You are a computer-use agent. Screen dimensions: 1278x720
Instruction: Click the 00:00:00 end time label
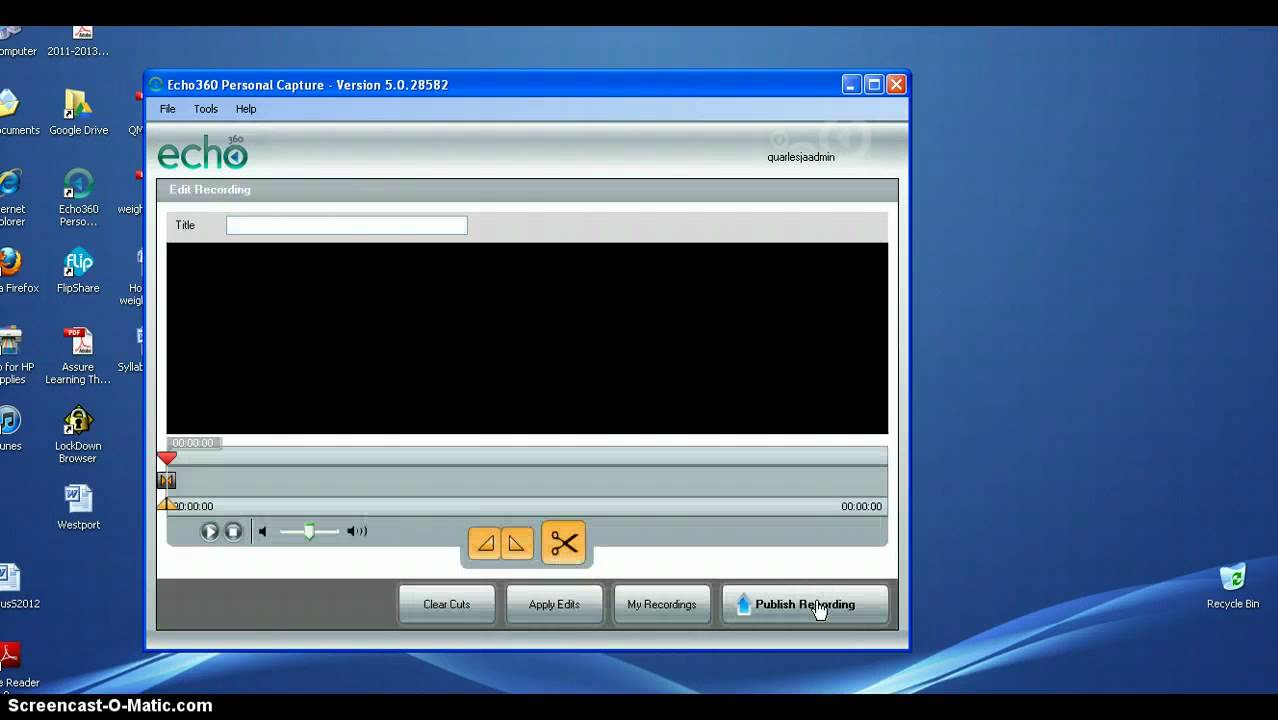[x=861, y=507]
